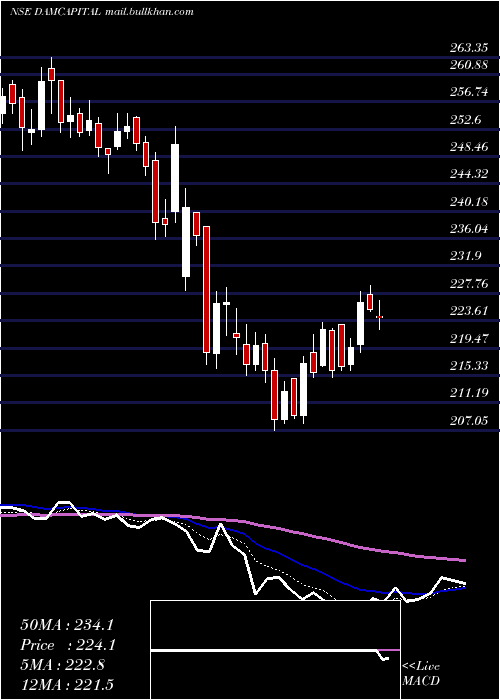Click the 256.74 price level label

468,92
